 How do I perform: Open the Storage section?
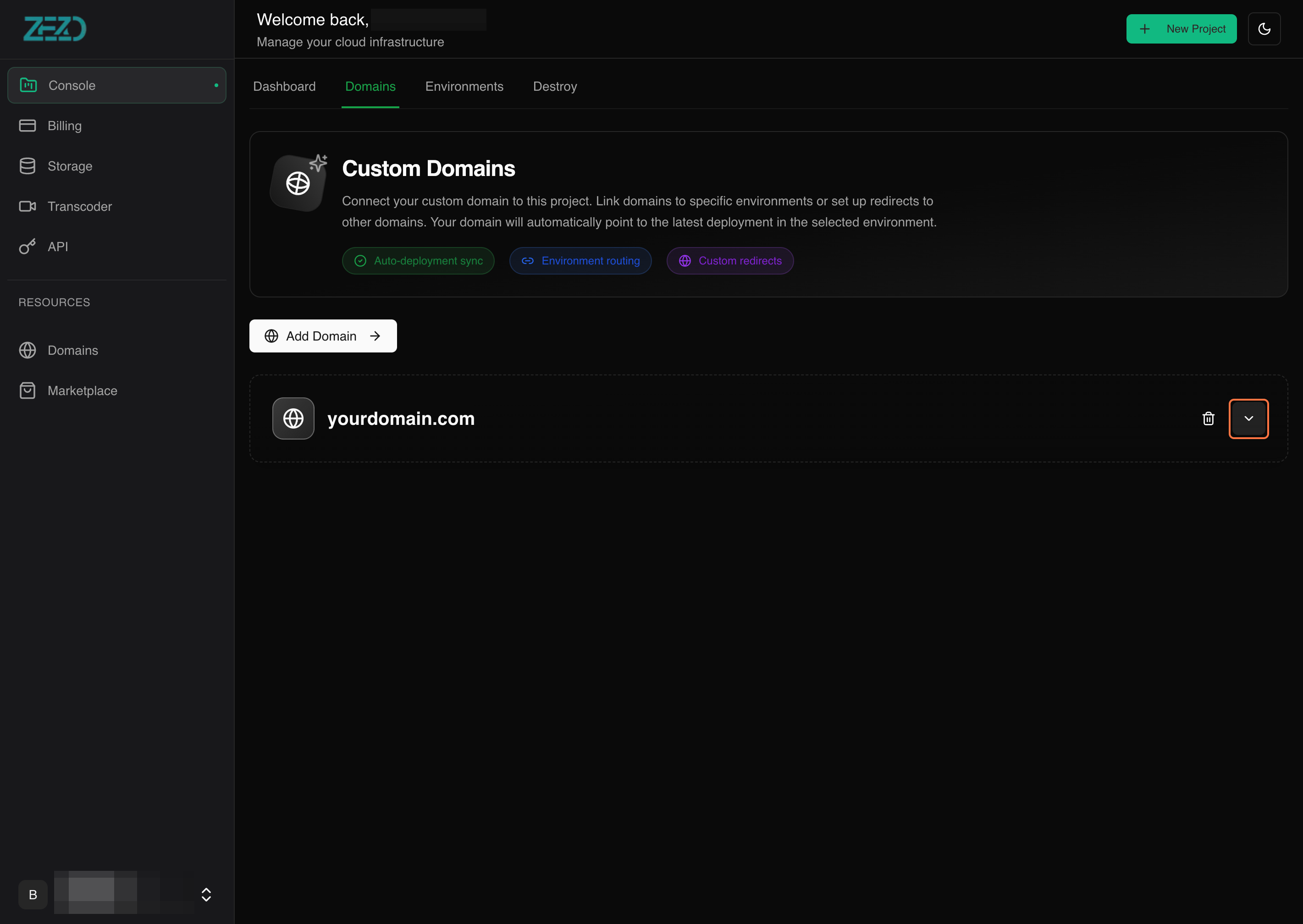(x=69, y=166)
